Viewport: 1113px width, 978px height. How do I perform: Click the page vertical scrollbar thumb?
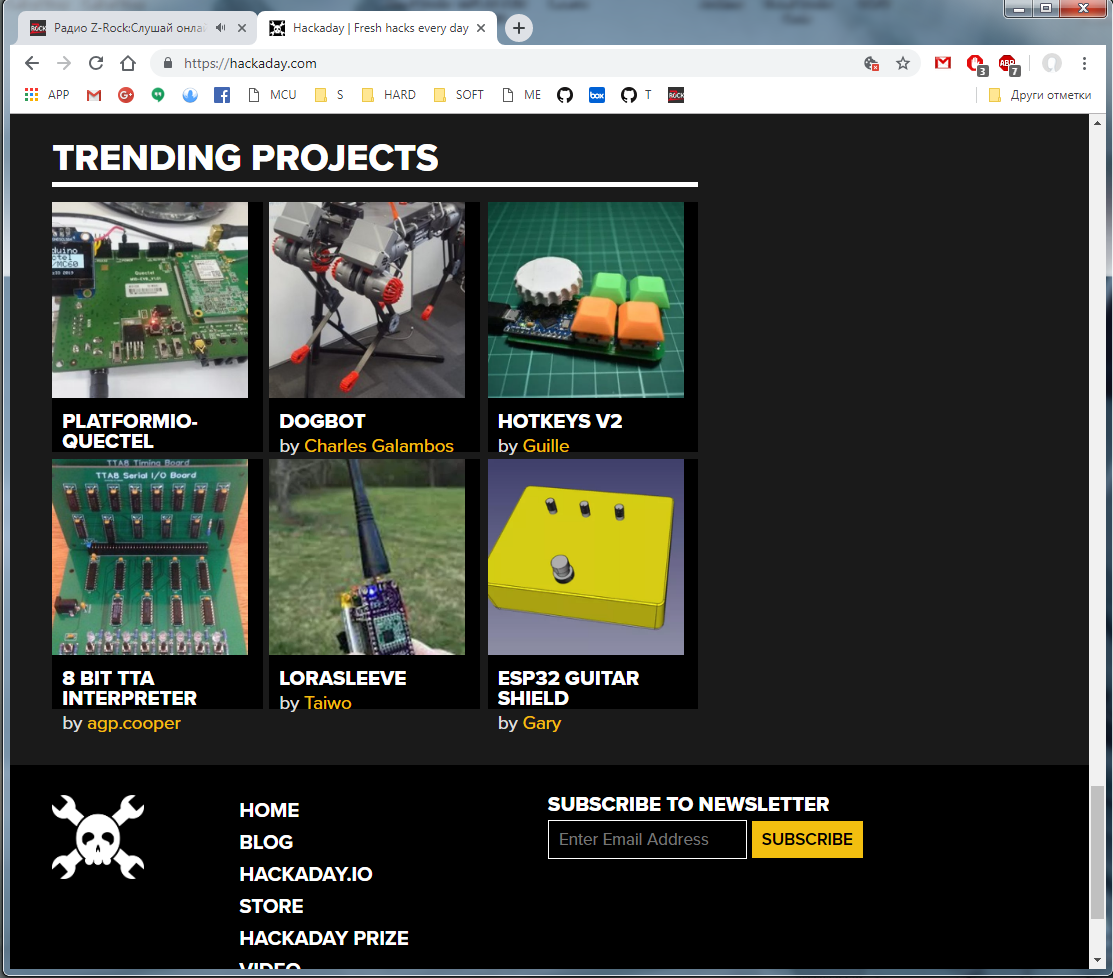point(1097,852)
